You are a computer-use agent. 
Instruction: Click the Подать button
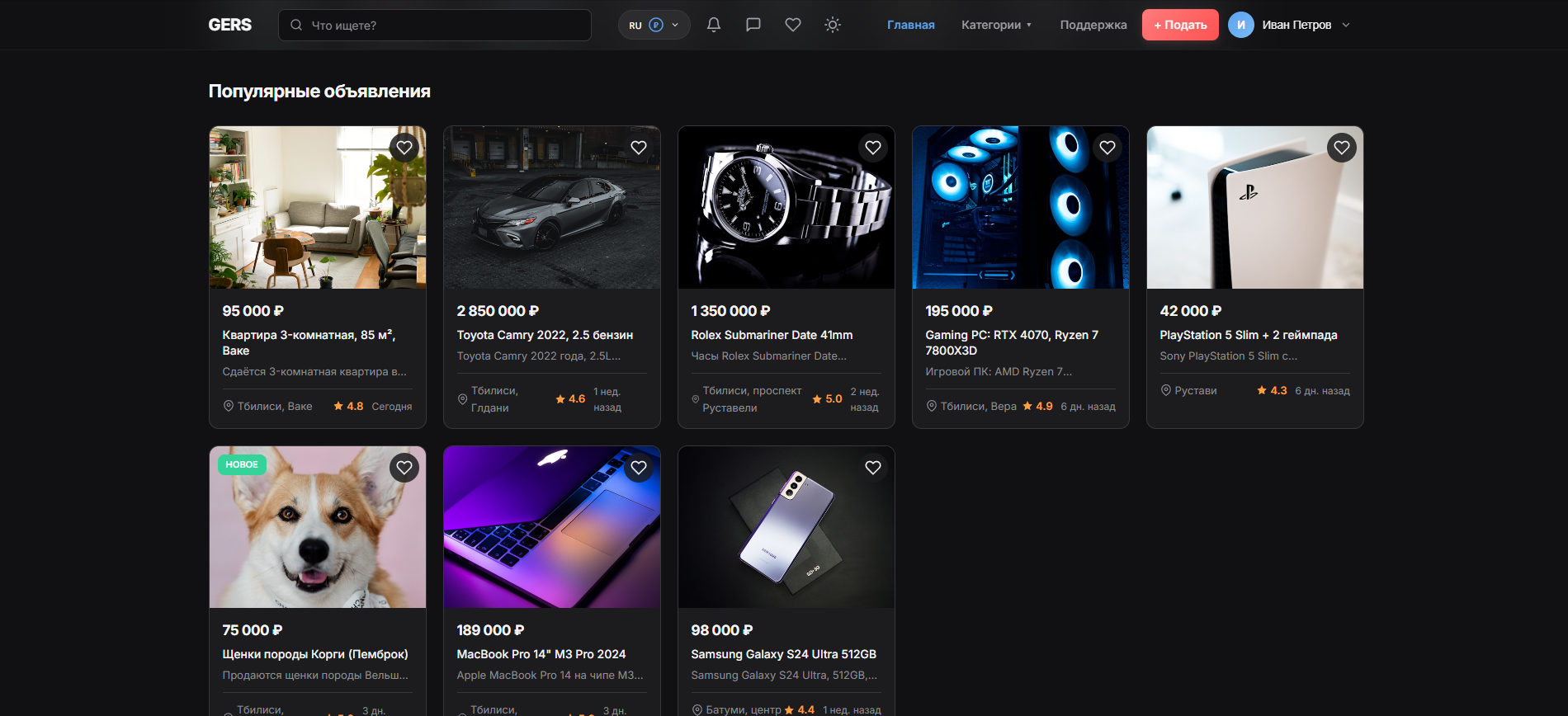click(x=1179, y=25)
